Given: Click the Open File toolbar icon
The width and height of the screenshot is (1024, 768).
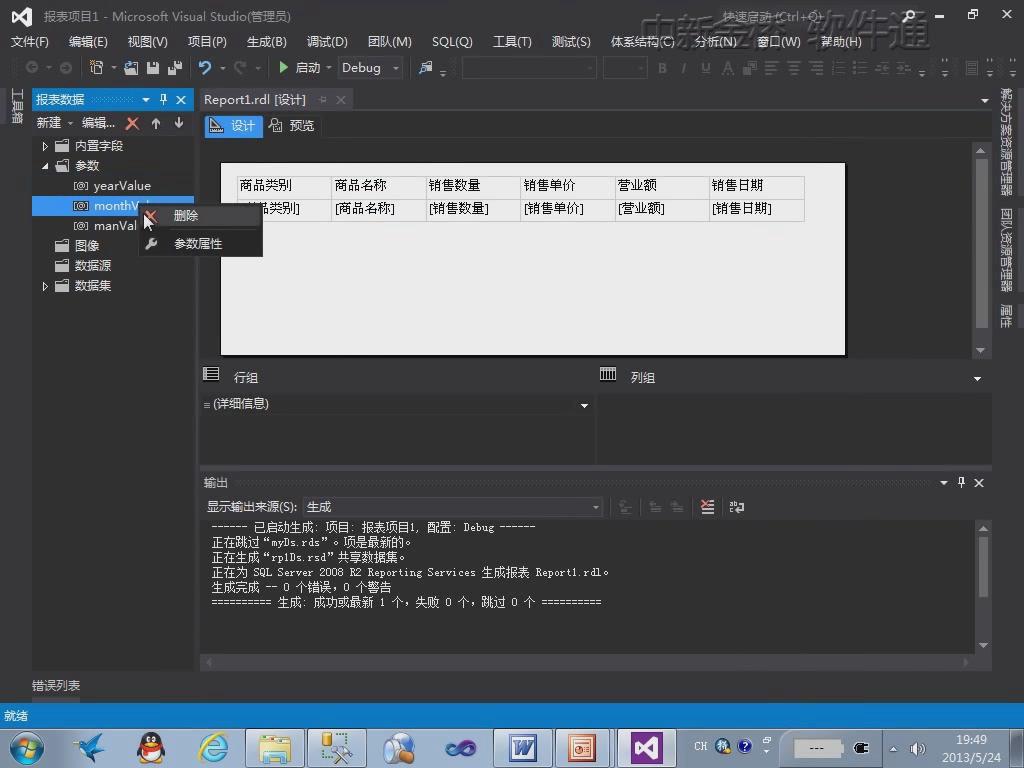Looking at the screenshot, I should (x=131, y=67).
